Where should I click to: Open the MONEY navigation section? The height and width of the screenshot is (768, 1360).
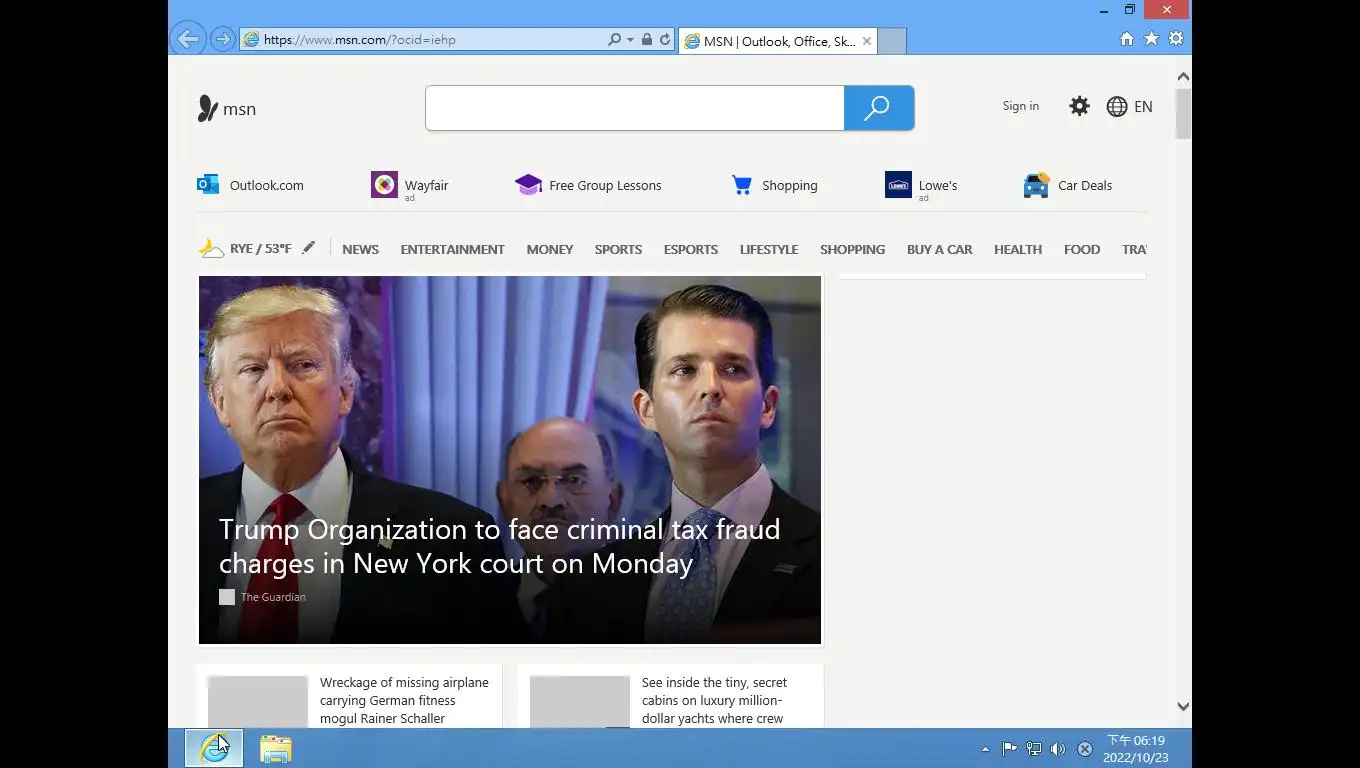(x=550, y=249)
